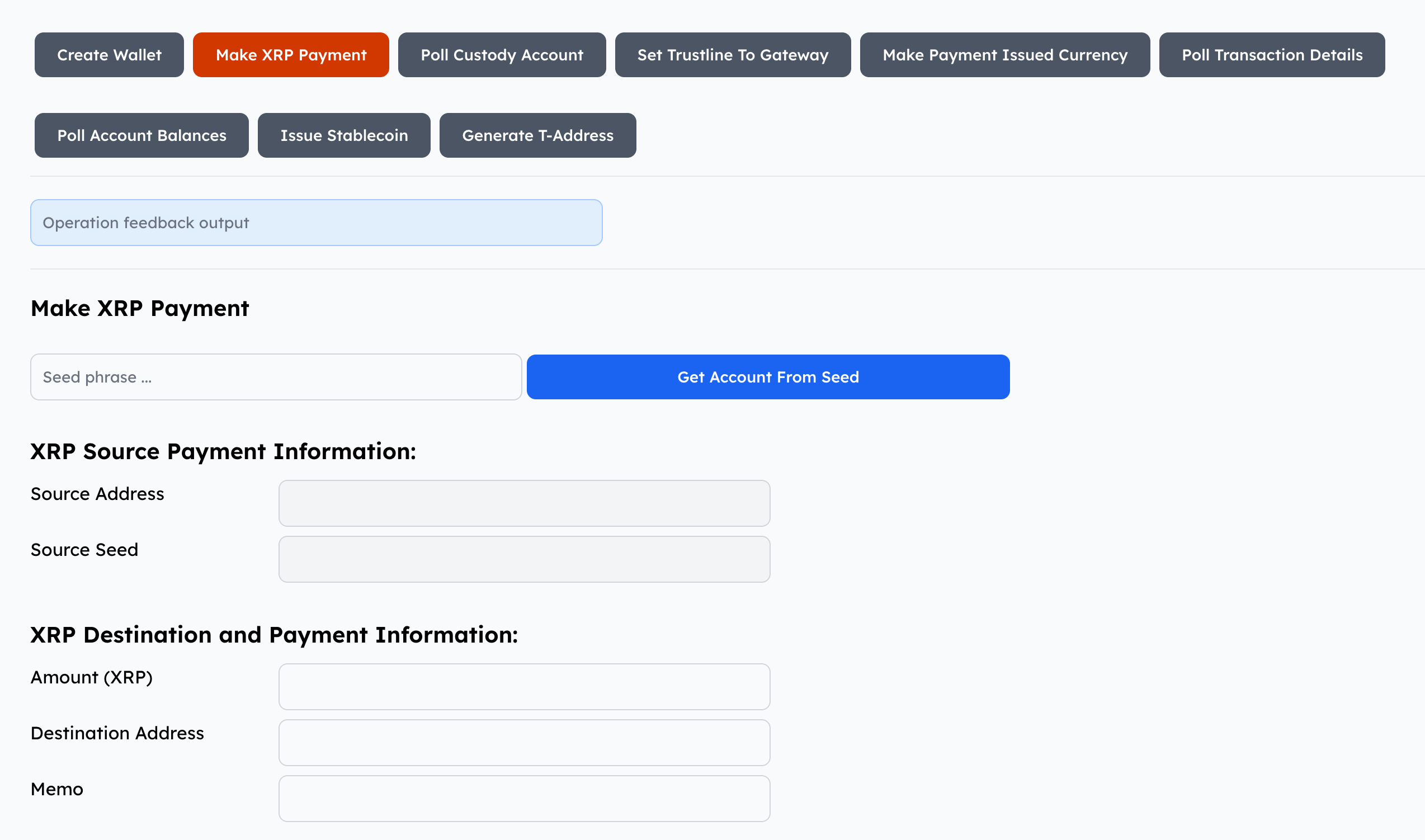Viewport: 1425px width, 840px height.
Task: Switch to Poll Custody Account
Action: coord(502,55)
